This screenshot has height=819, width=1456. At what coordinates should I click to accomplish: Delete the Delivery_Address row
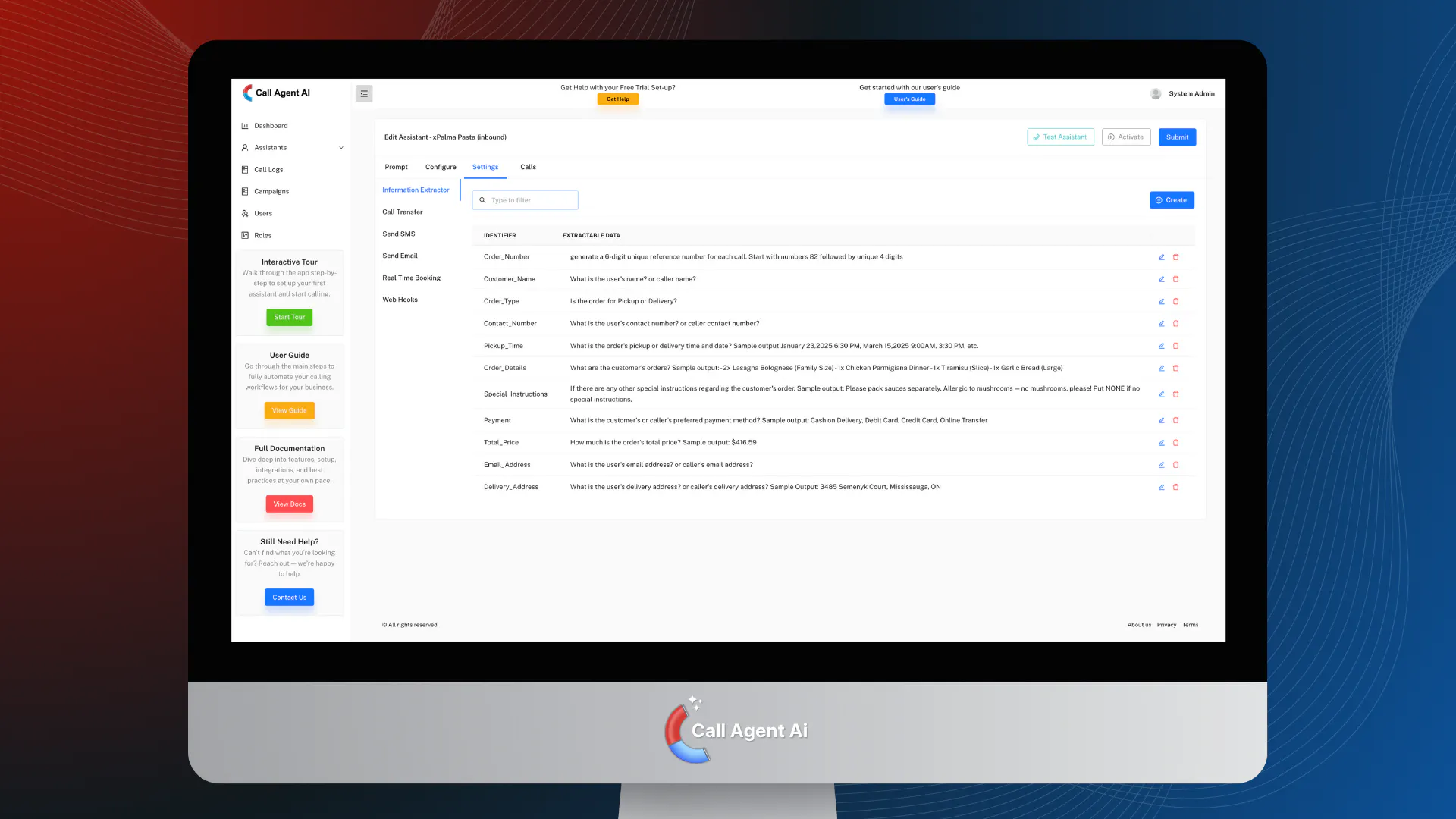click(1176, 487)
